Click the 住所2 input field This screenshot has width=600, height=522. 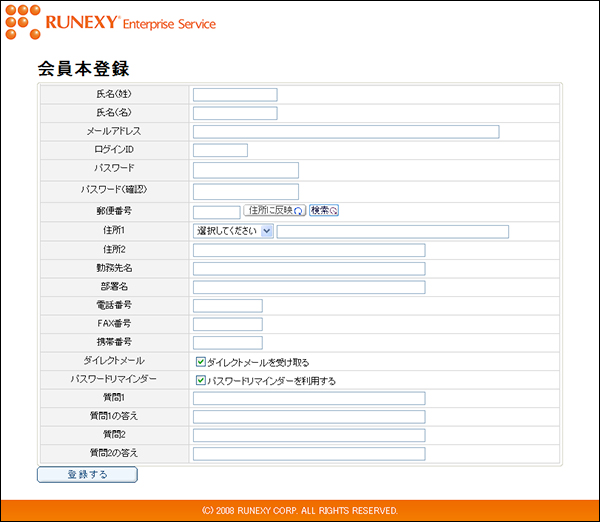(309, 250)
